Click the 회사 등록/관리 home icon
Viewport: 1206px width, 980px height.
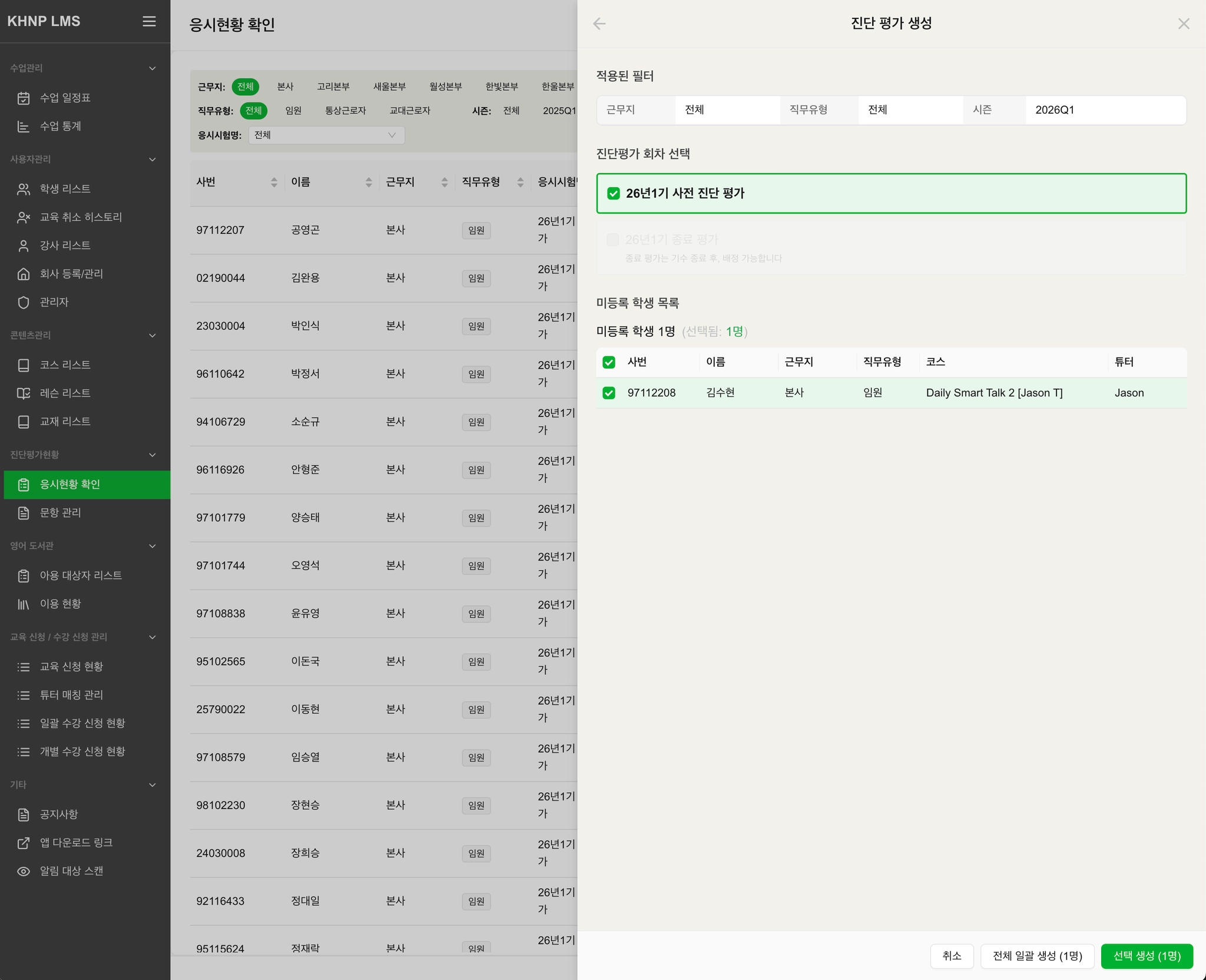point(24,274)
